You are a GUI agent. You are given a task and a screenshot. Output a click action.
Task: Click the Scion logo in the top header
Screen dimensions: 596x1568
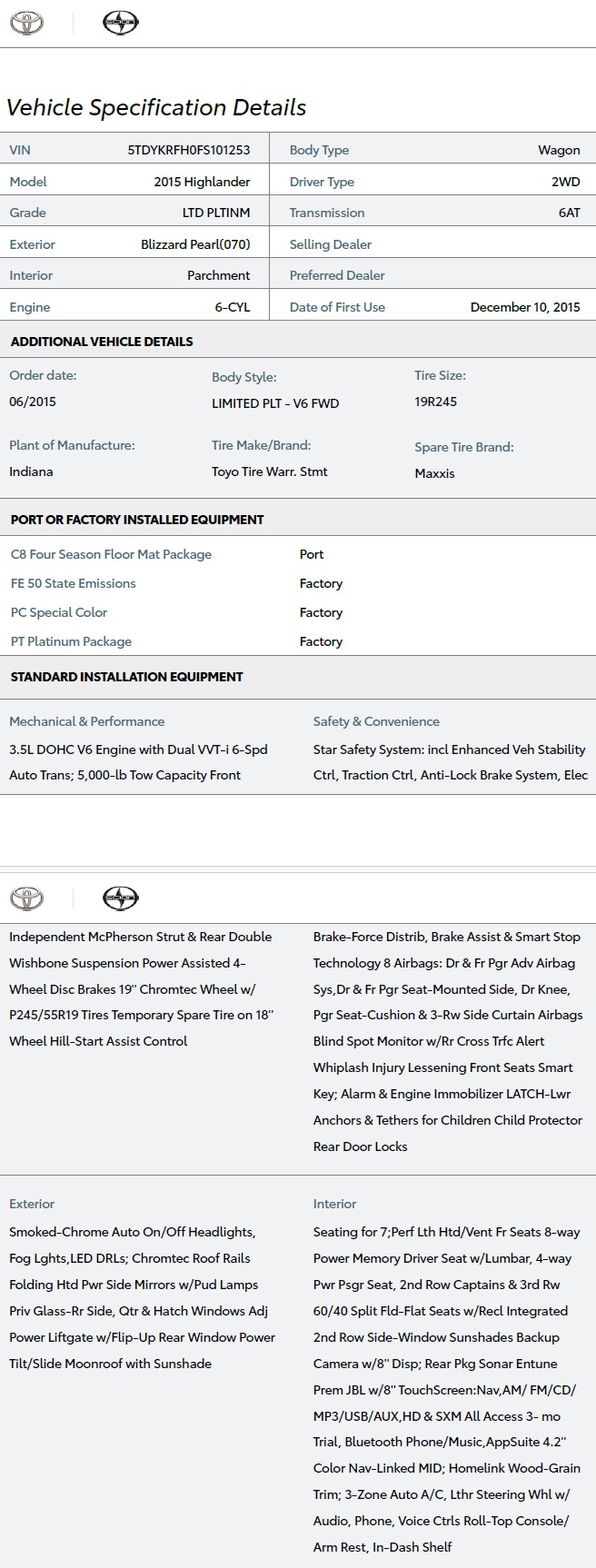point(120,24)
